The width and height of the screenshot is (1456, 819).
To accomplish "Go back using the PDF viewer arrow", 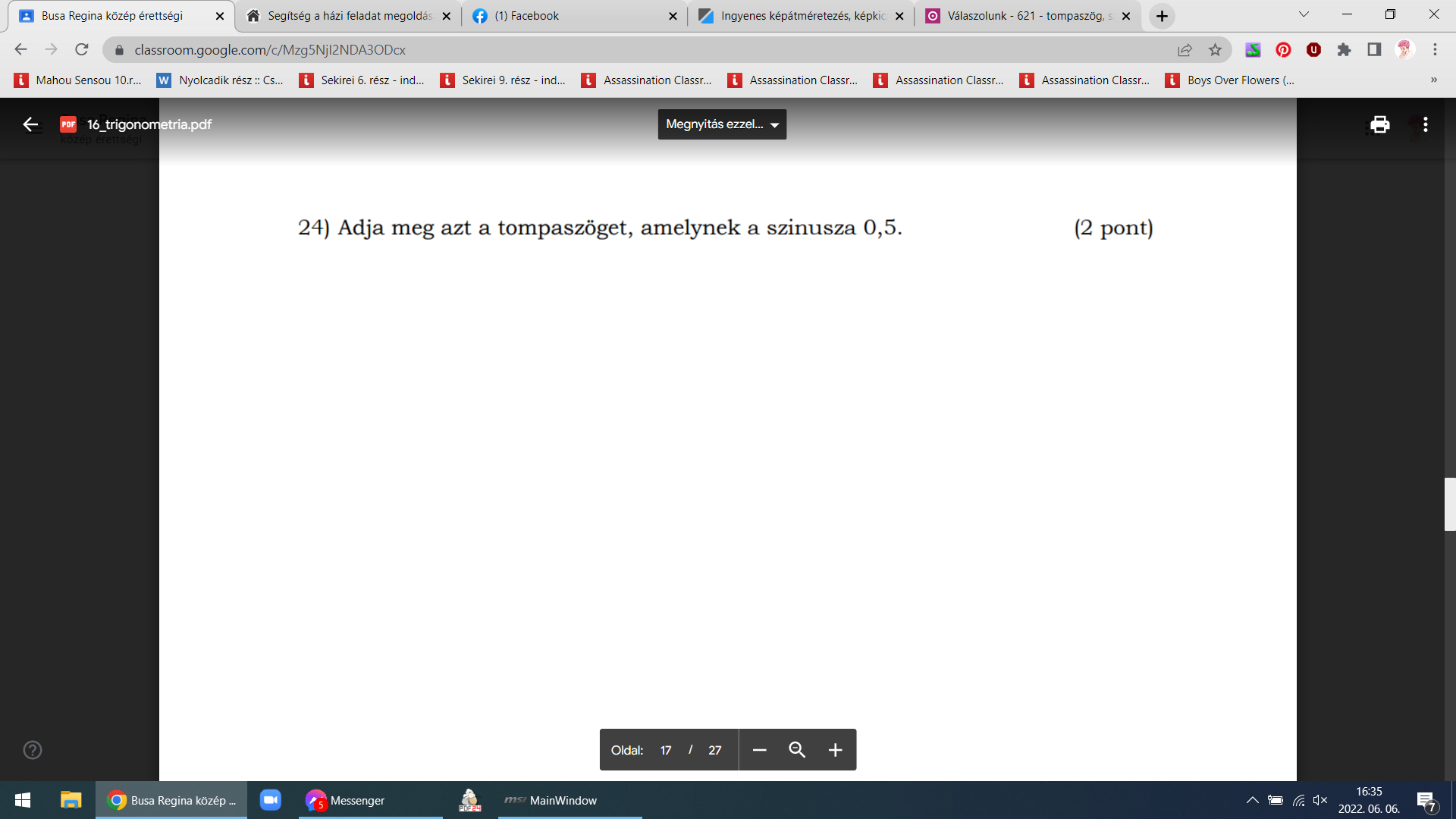I will (30, 124).
